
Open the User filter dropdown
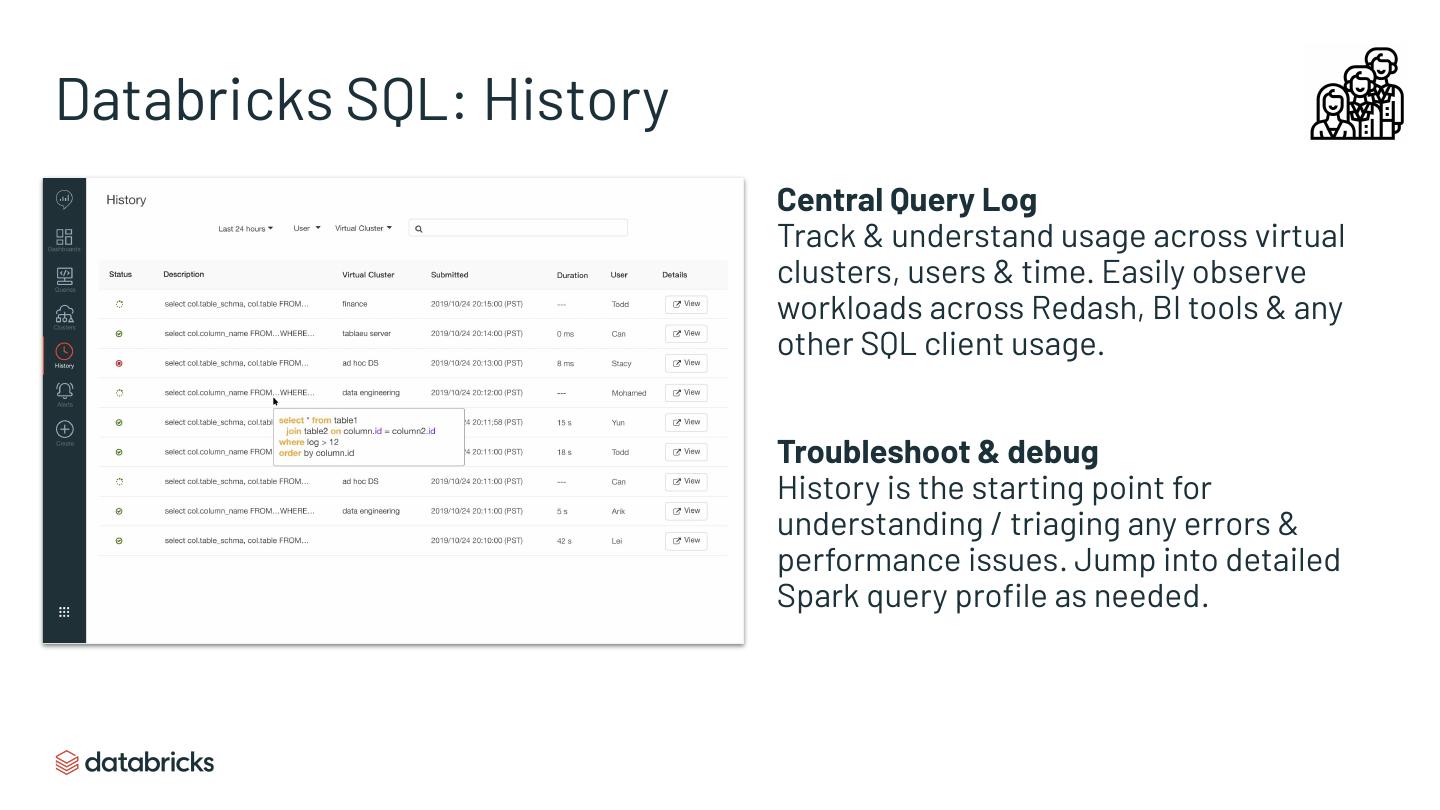coord(306,228)
